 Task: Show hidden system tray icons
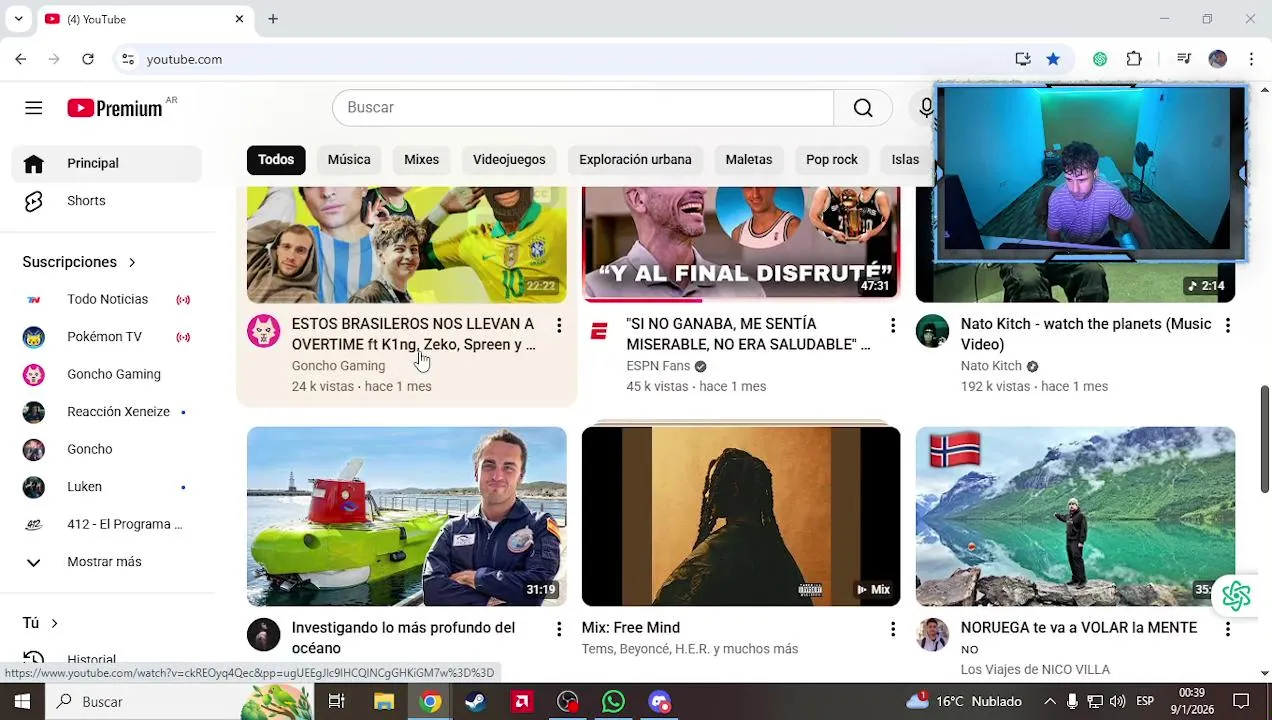click(x=1050, y=702)
